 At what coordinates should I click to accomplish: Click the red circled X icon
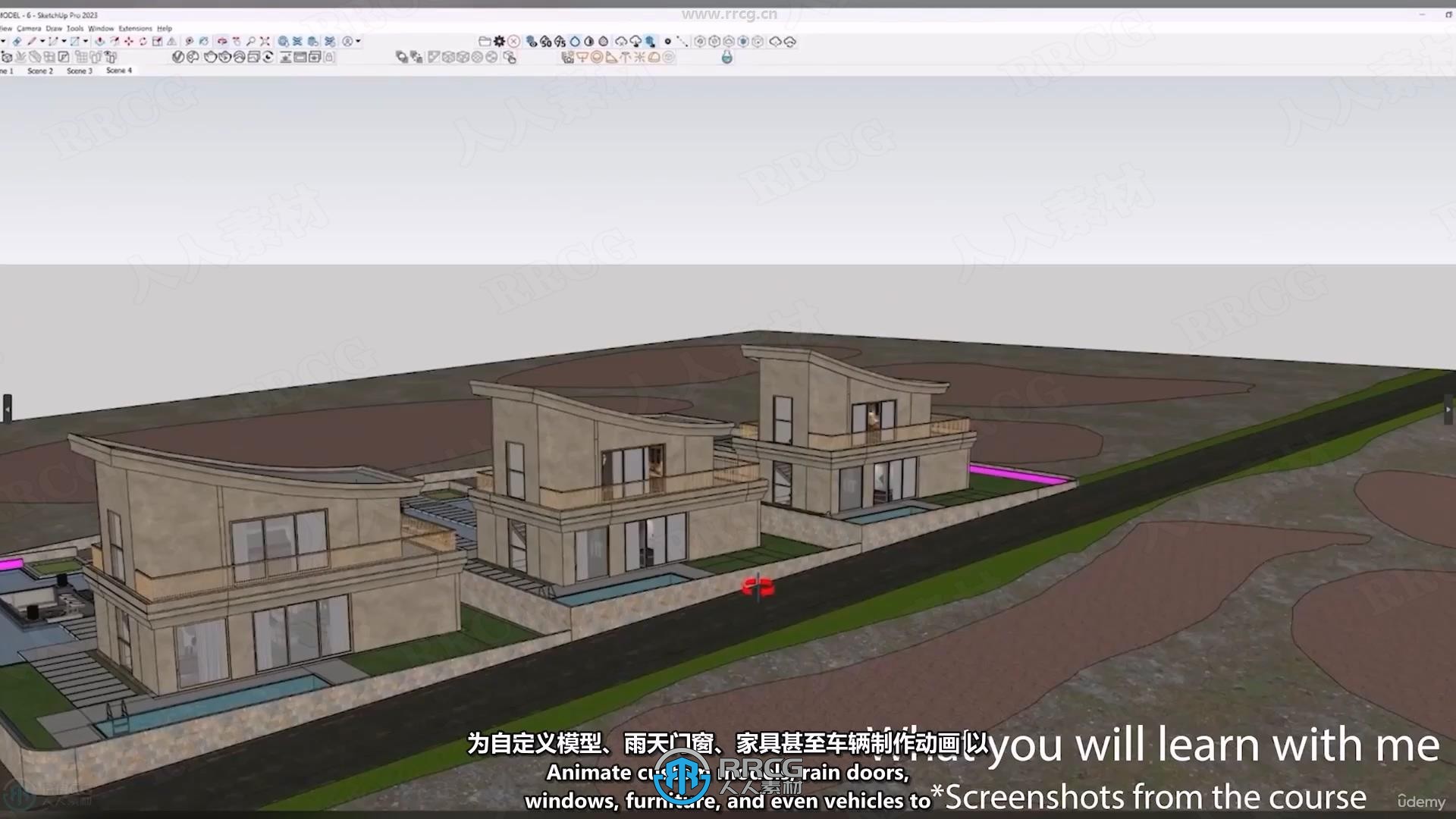(514, 41)
